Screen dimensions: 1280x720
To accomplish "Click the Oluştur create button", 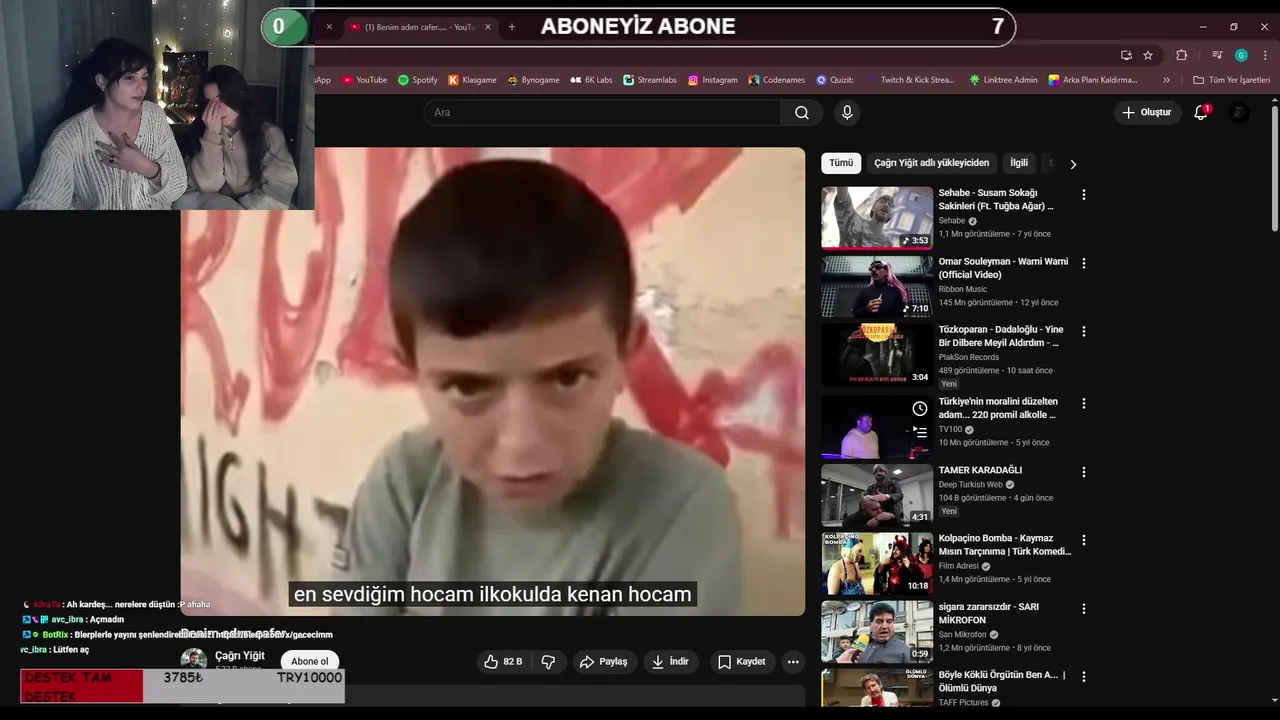I will tap(1146, 113).
